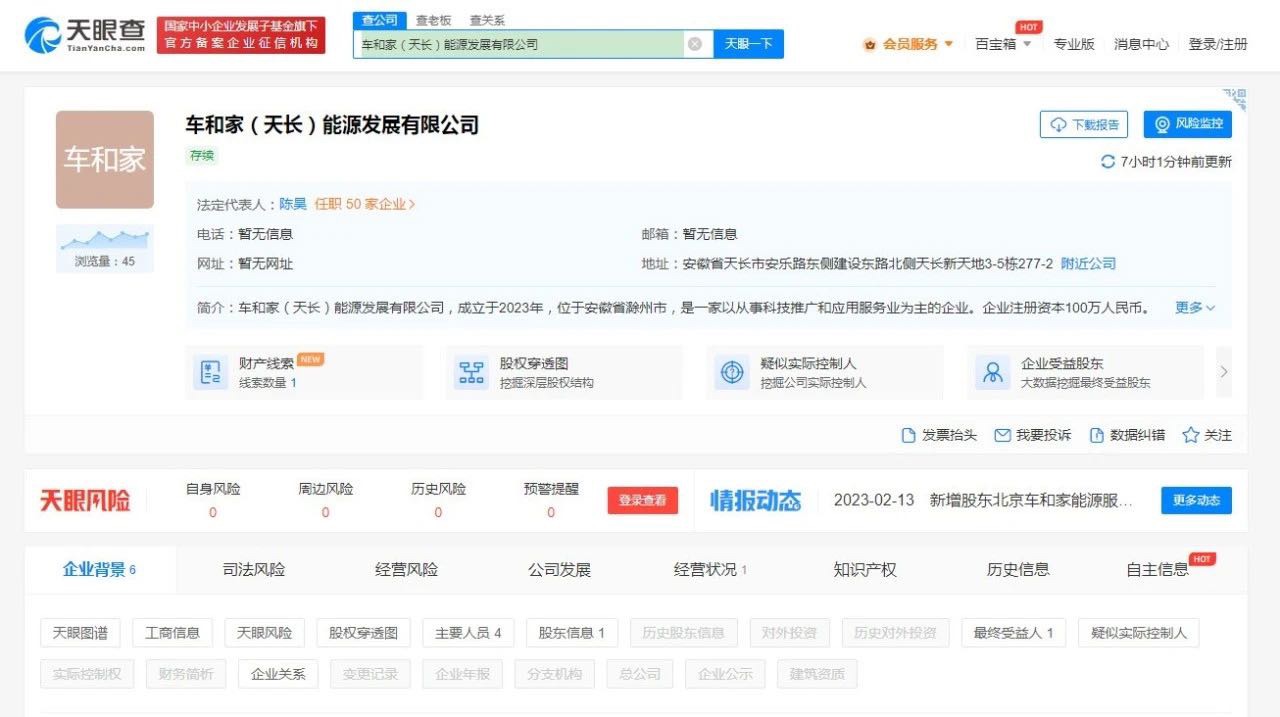The image size is (1280, 717).
Task: Open legal representative 陈昊 link
Action: coord(292,204)
